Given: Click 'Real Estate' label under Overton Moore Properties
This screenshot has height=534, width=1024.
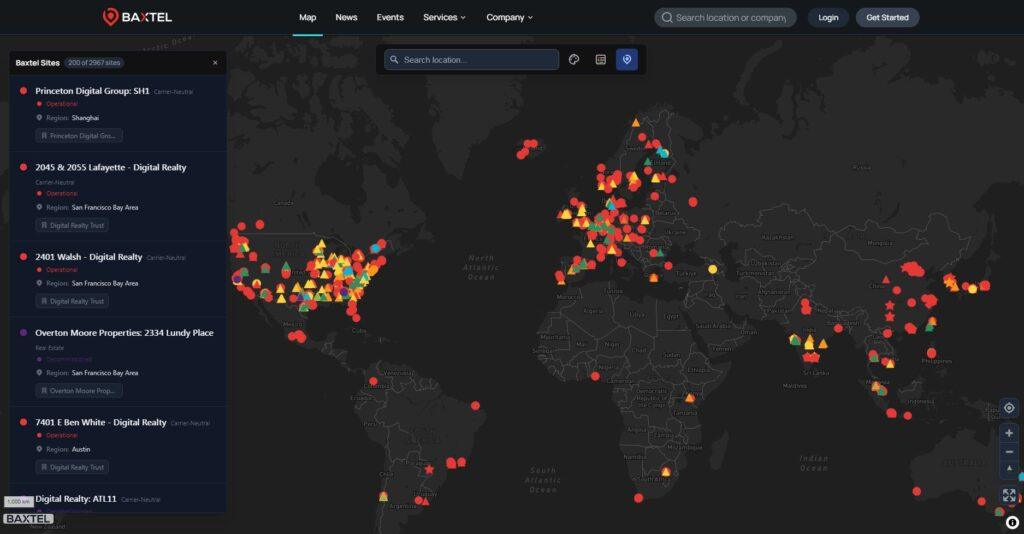Looking at the screenshot, I should click(x=50, y=348).
